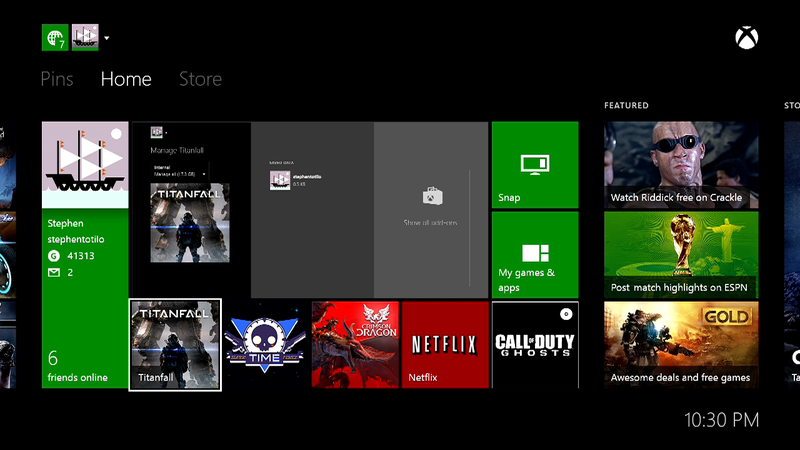Open the large ship profile picture tile
Viewport: 800px width, 450px height.
click(85, 165)
